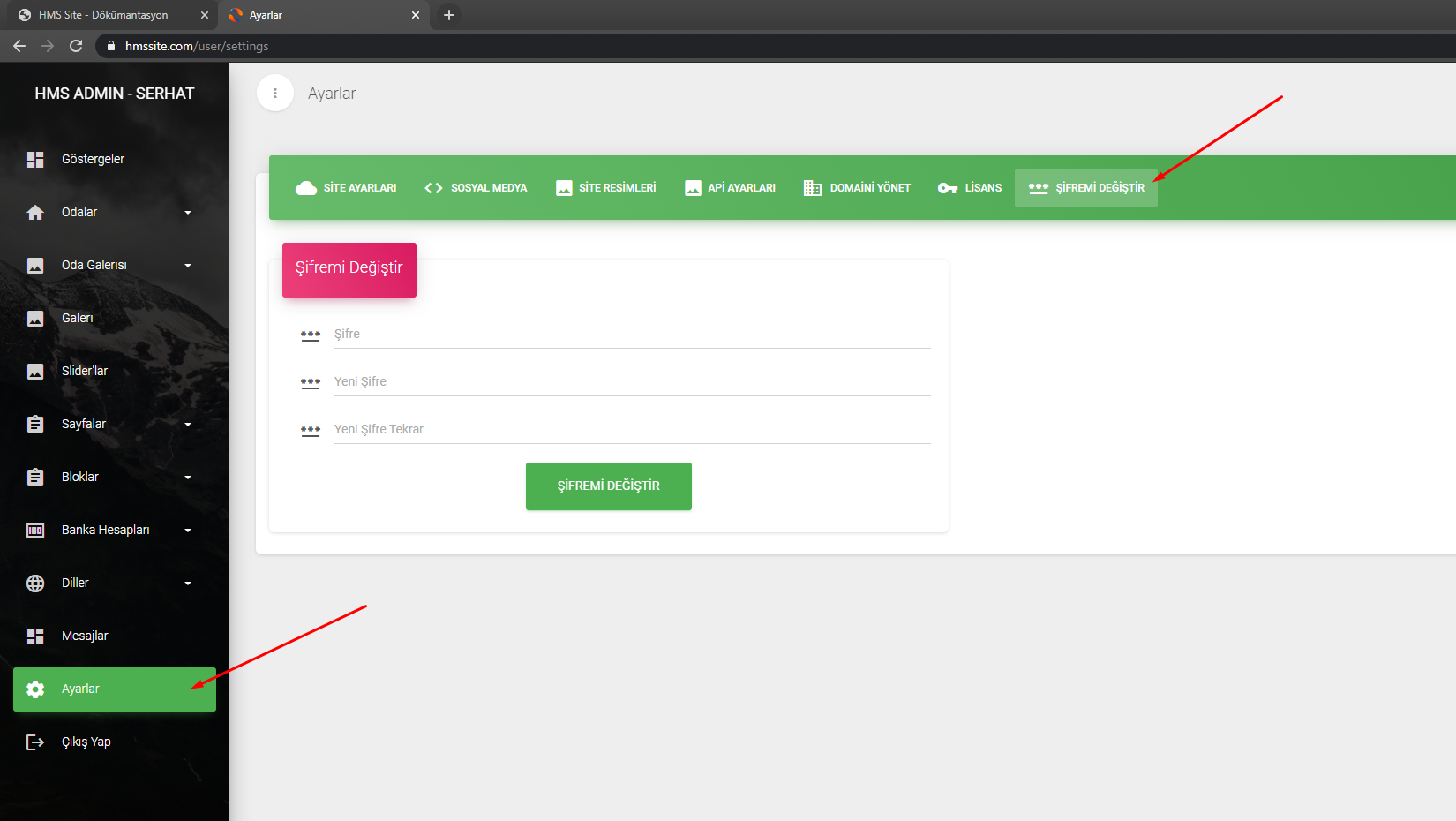Reload the page with browser refresh icon

click(x=76, y=46)
